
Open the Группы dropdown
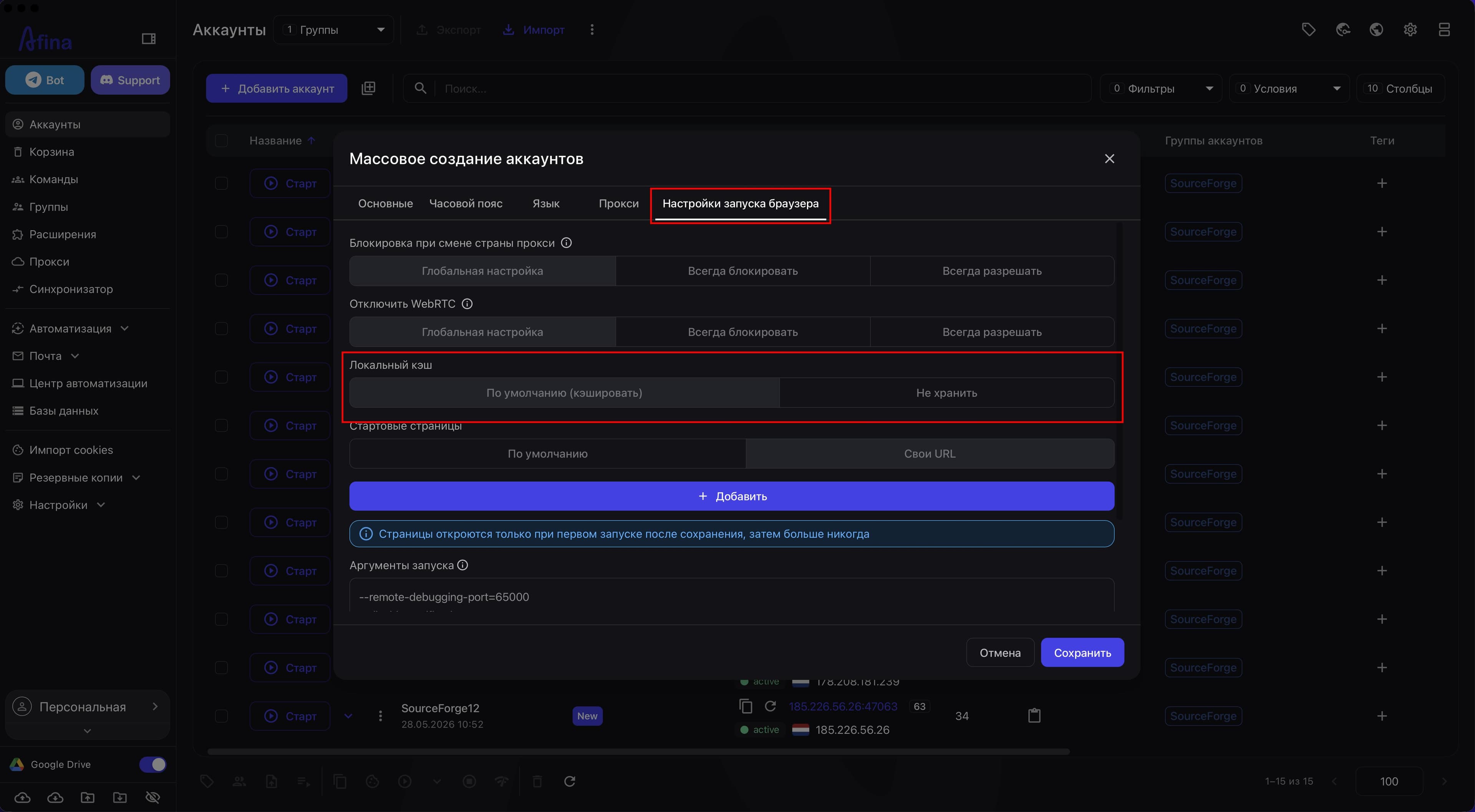coord(333,30)
